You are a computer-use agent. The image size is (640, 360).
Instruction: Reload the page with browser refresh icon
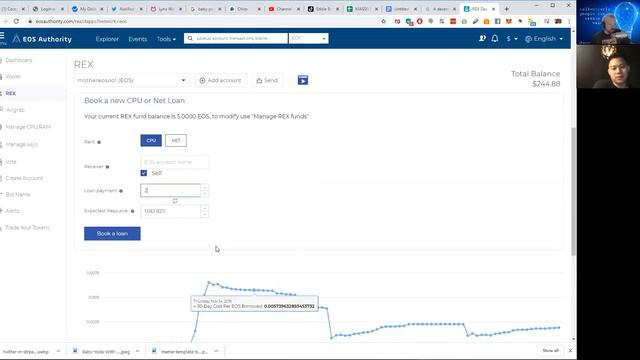pyautogui.click(x=16, y=21)
